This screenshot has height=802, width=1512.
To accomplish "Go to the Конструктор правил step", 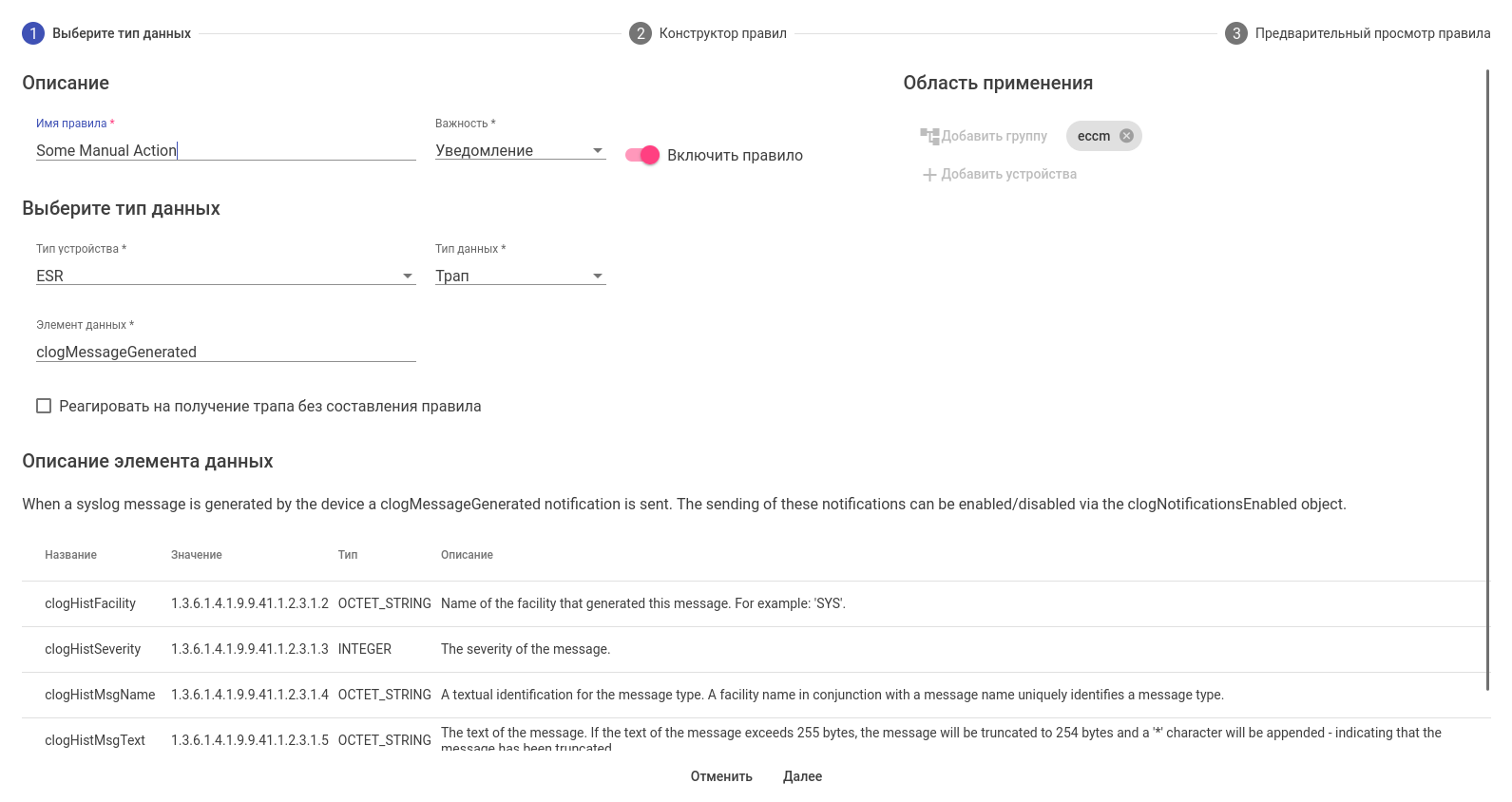I will [722, 33].
